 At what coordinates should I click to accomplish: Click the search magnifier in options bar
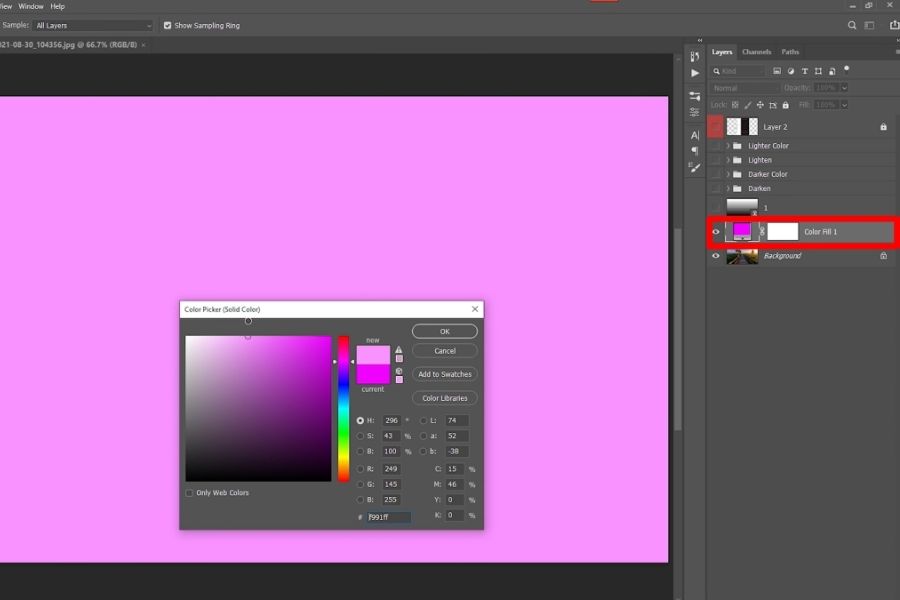click(x=852, y=25)
